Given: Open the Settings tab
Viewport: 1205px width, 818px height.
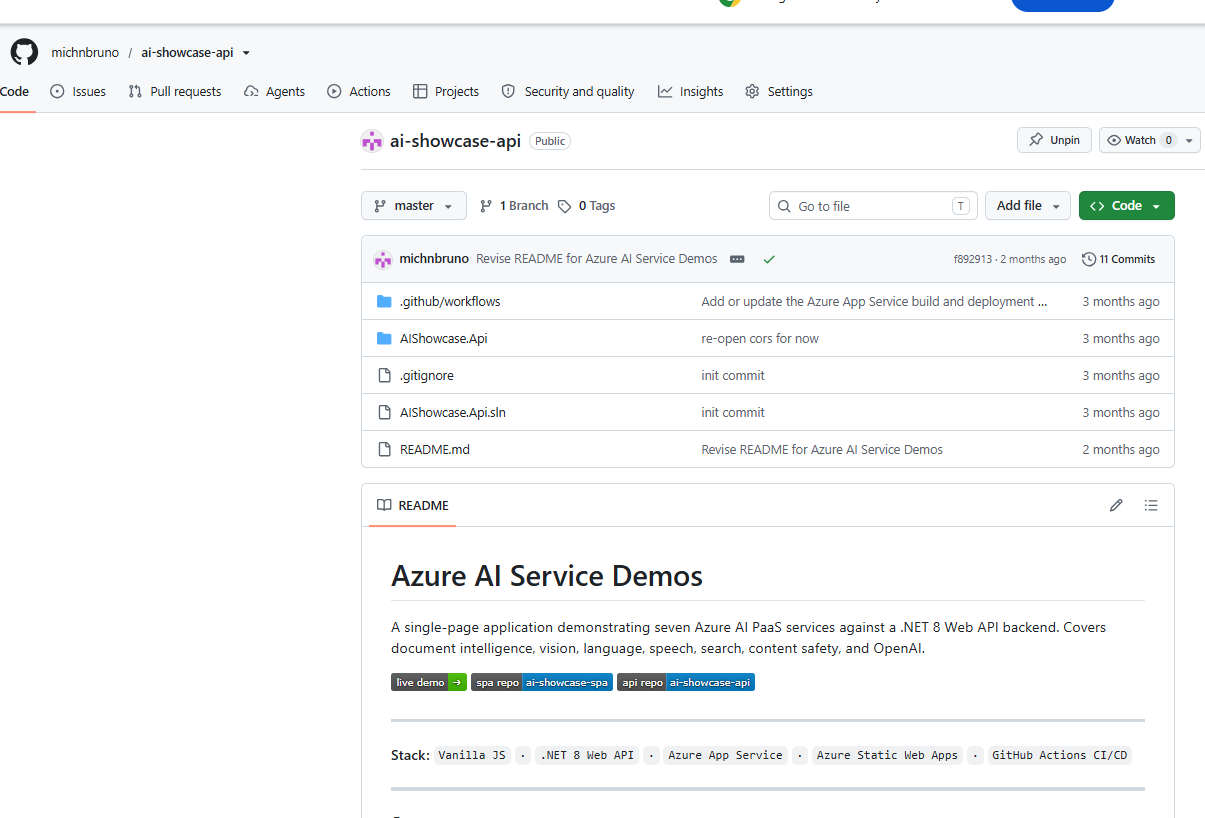Looking at the screenshot, I should (x=779, y=91).
